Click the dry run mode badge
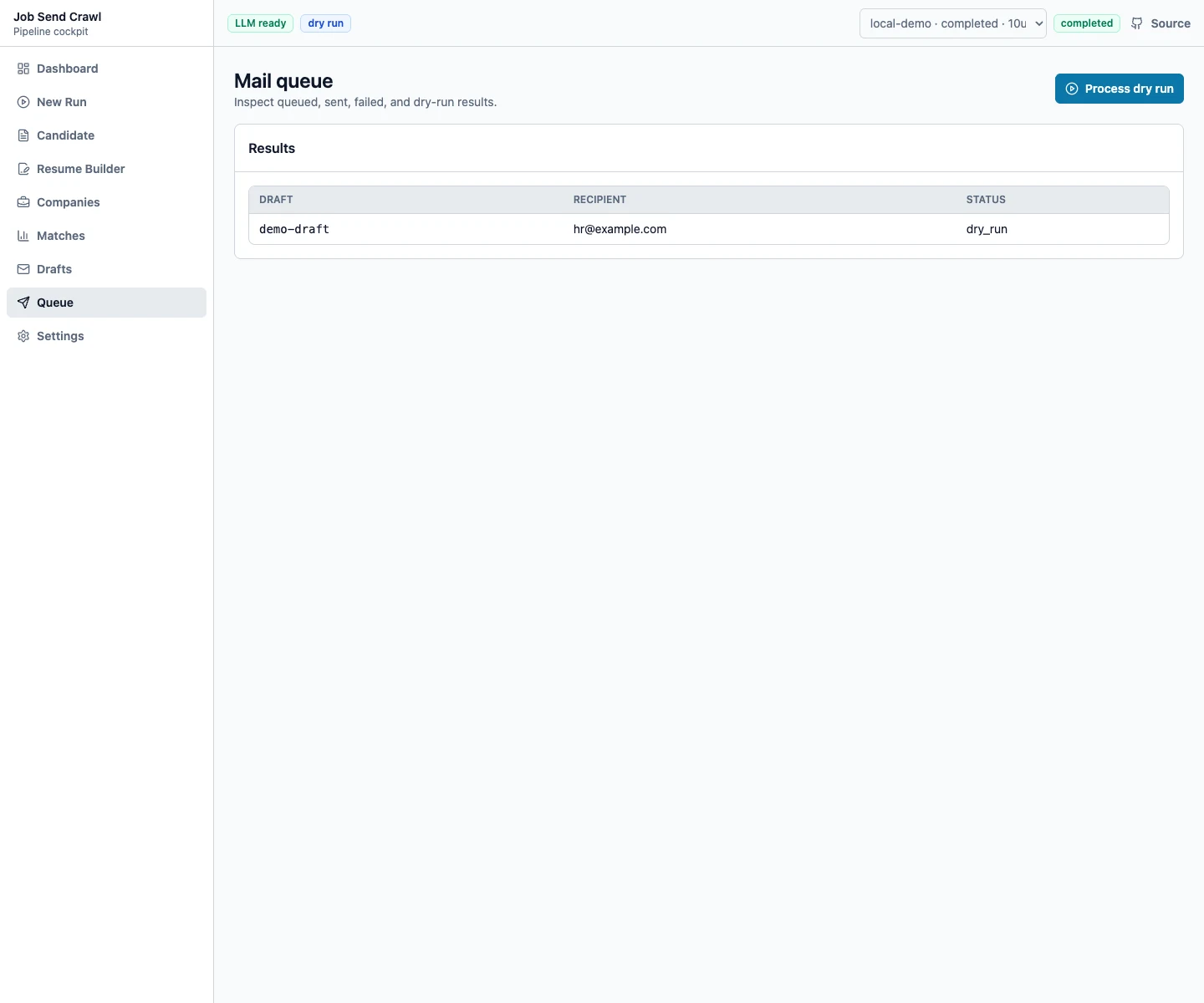This screenshot has height=1003, width=1204. 325,23
